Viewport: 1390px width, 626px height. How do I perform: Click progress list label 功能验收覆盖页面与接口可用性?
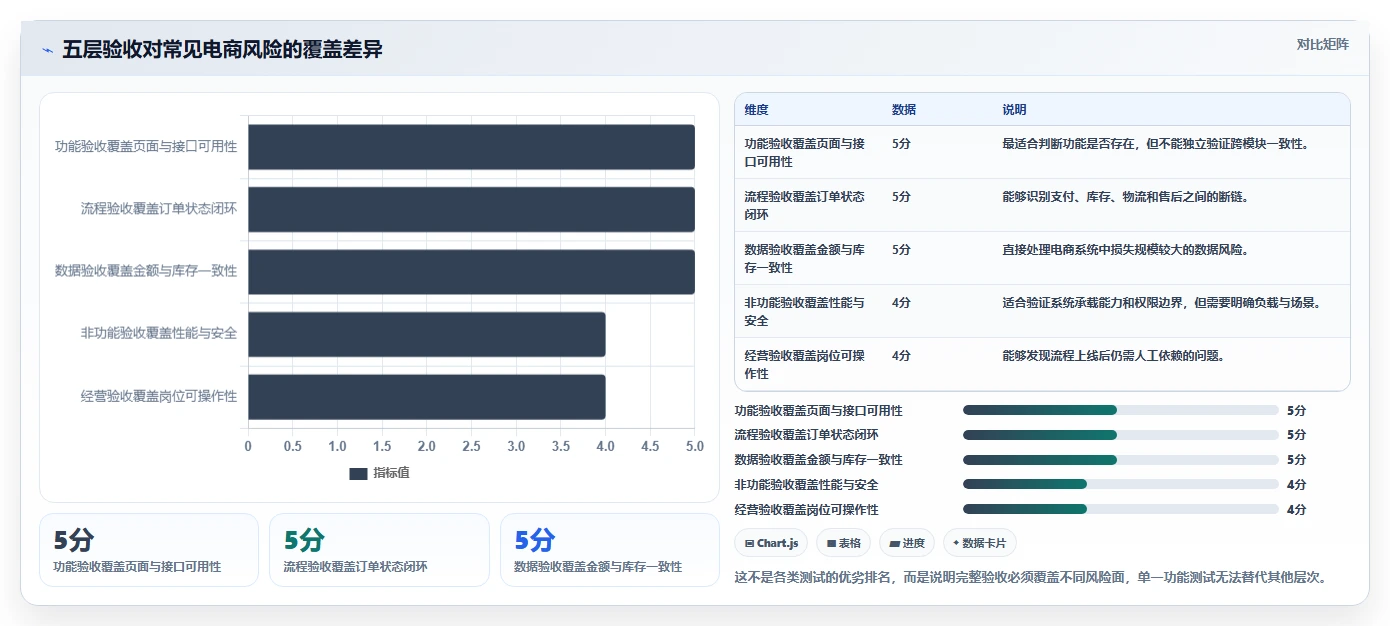point(819,410)
